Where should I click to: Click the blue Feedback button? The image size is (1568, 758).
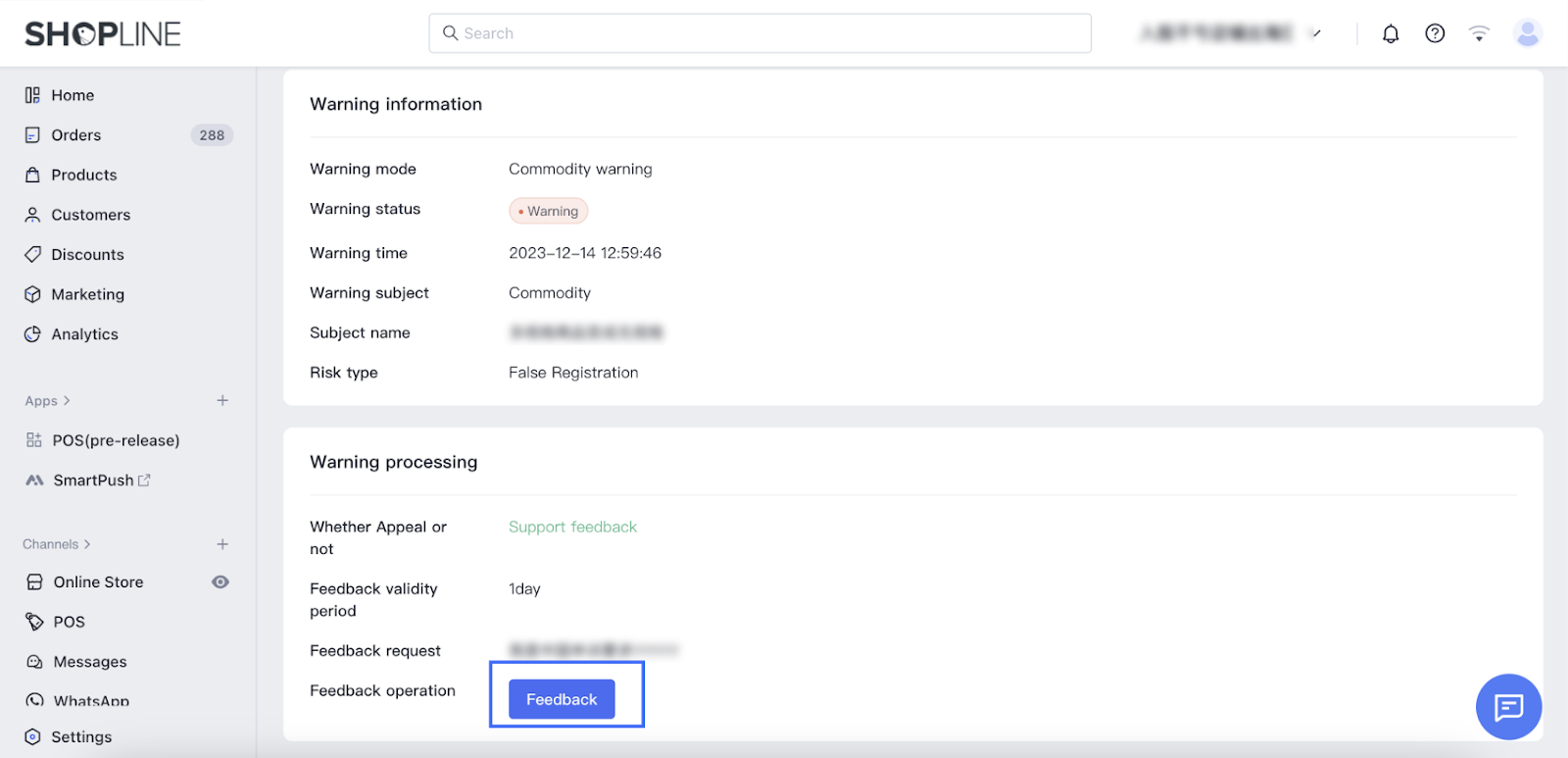[562, 699]
